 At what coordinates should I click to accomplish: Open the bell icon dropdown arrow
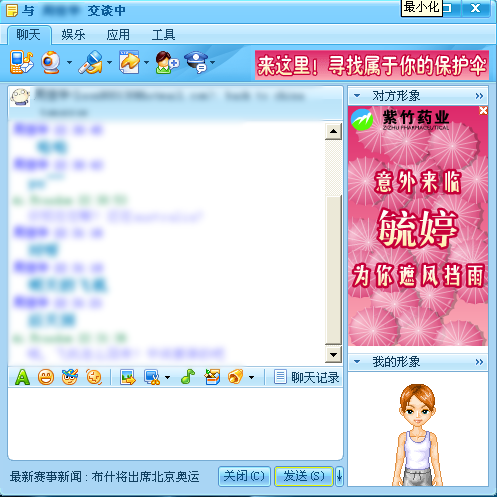coord(251,378)
